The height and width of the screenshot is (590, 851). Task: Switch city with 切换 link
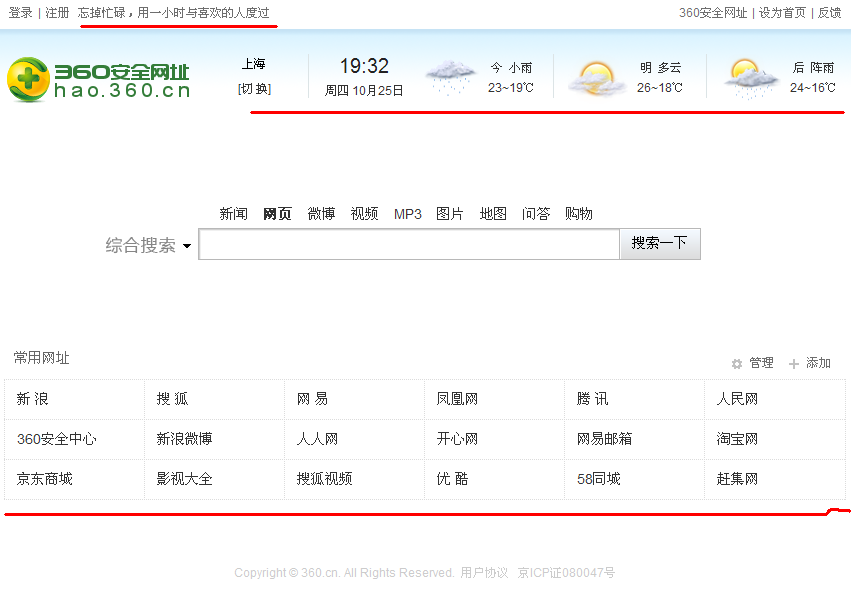click(x=254, y=89)
